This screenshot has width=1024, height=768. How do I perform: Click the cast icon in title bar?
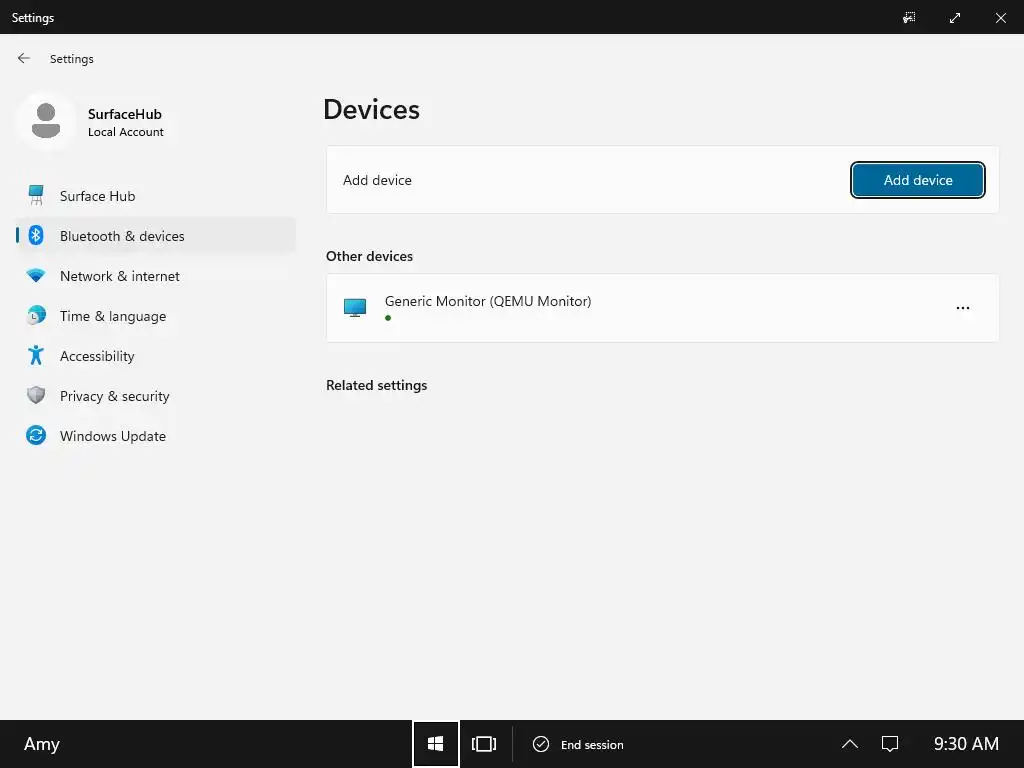[x=909, y=18]
